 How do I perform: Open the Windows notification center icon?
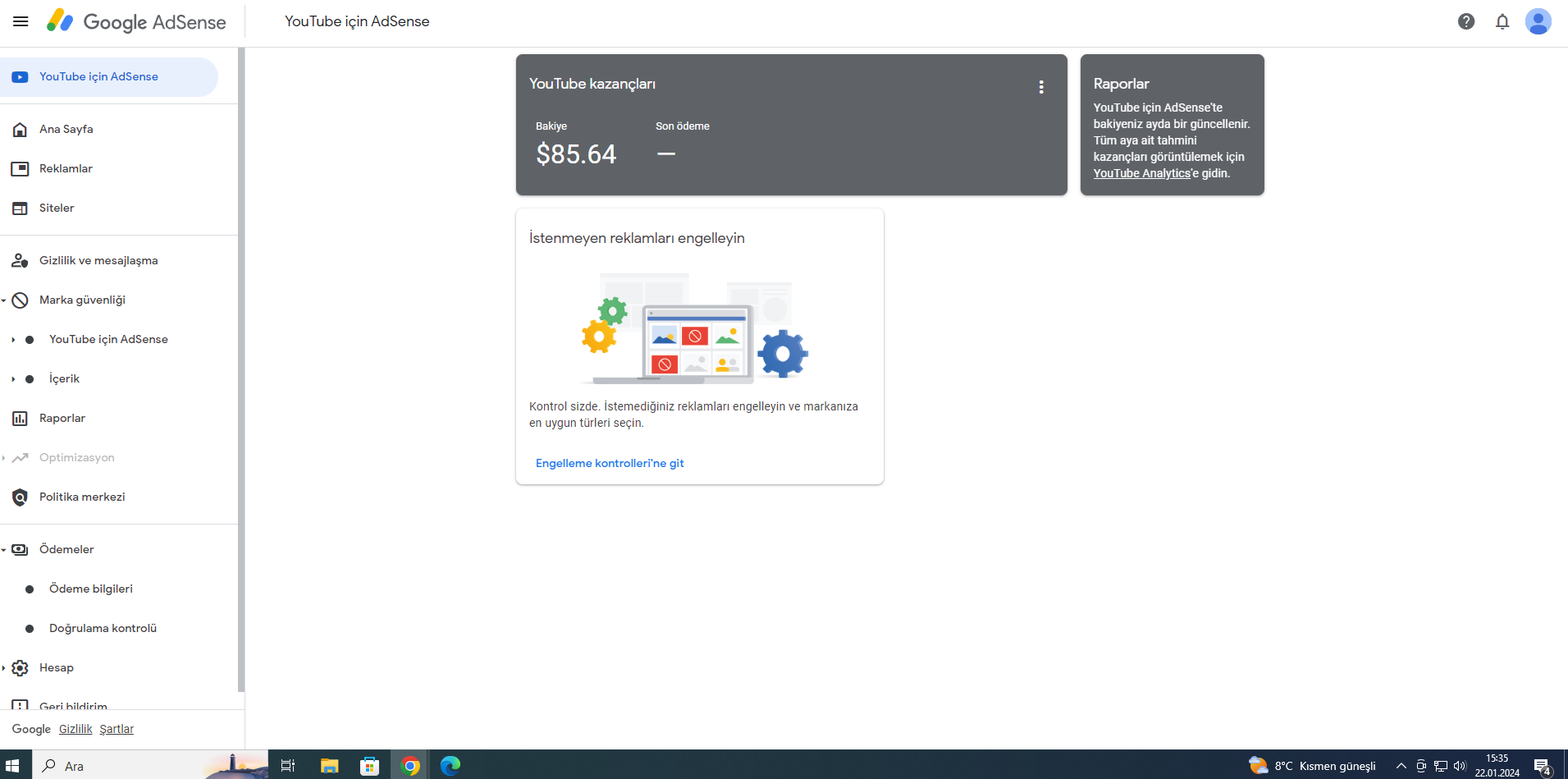pos(1543,767)
